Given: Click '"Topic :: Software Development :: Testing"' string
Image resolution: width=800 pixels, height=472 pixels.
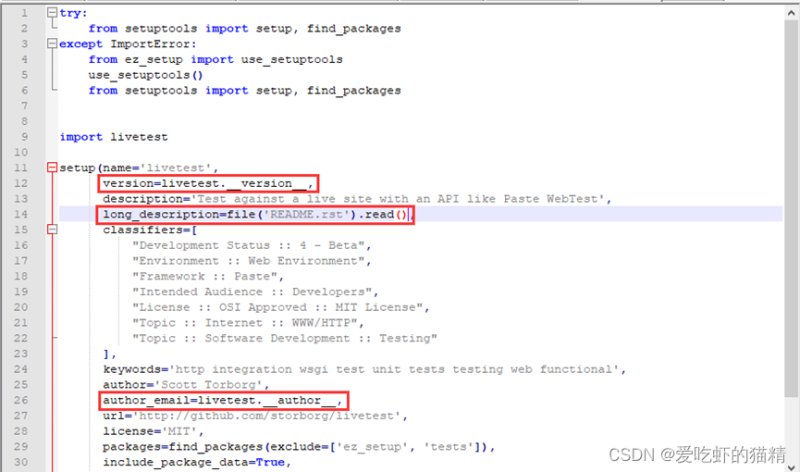Looking at the screenshot, I should 284,338.
